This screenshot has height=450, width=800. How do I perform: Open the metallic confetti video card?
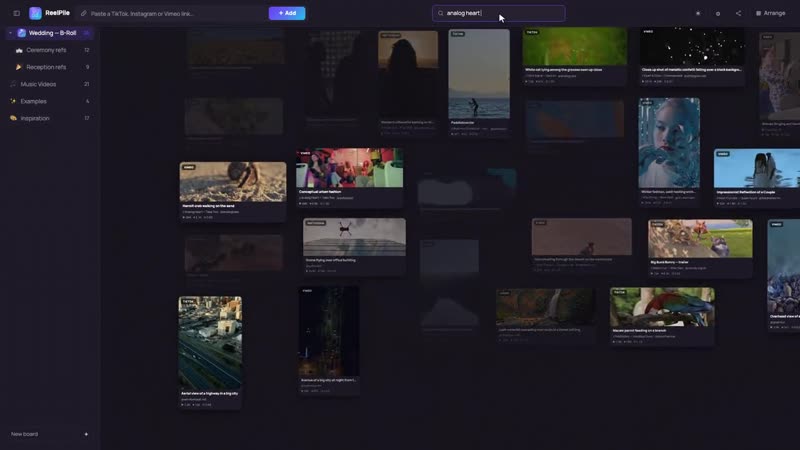point(692,56)
